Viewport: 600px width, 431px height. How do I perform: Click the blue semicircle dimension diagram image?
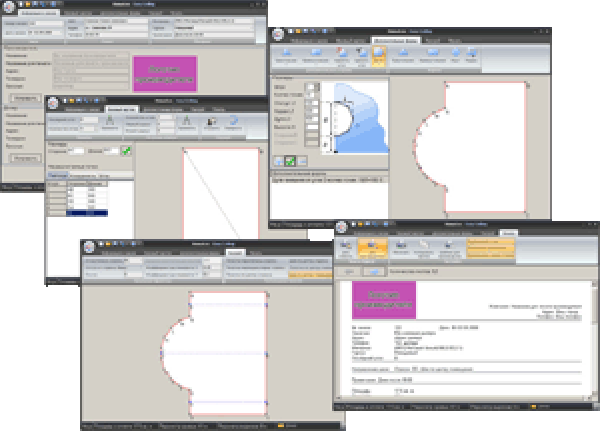(354, 118)
